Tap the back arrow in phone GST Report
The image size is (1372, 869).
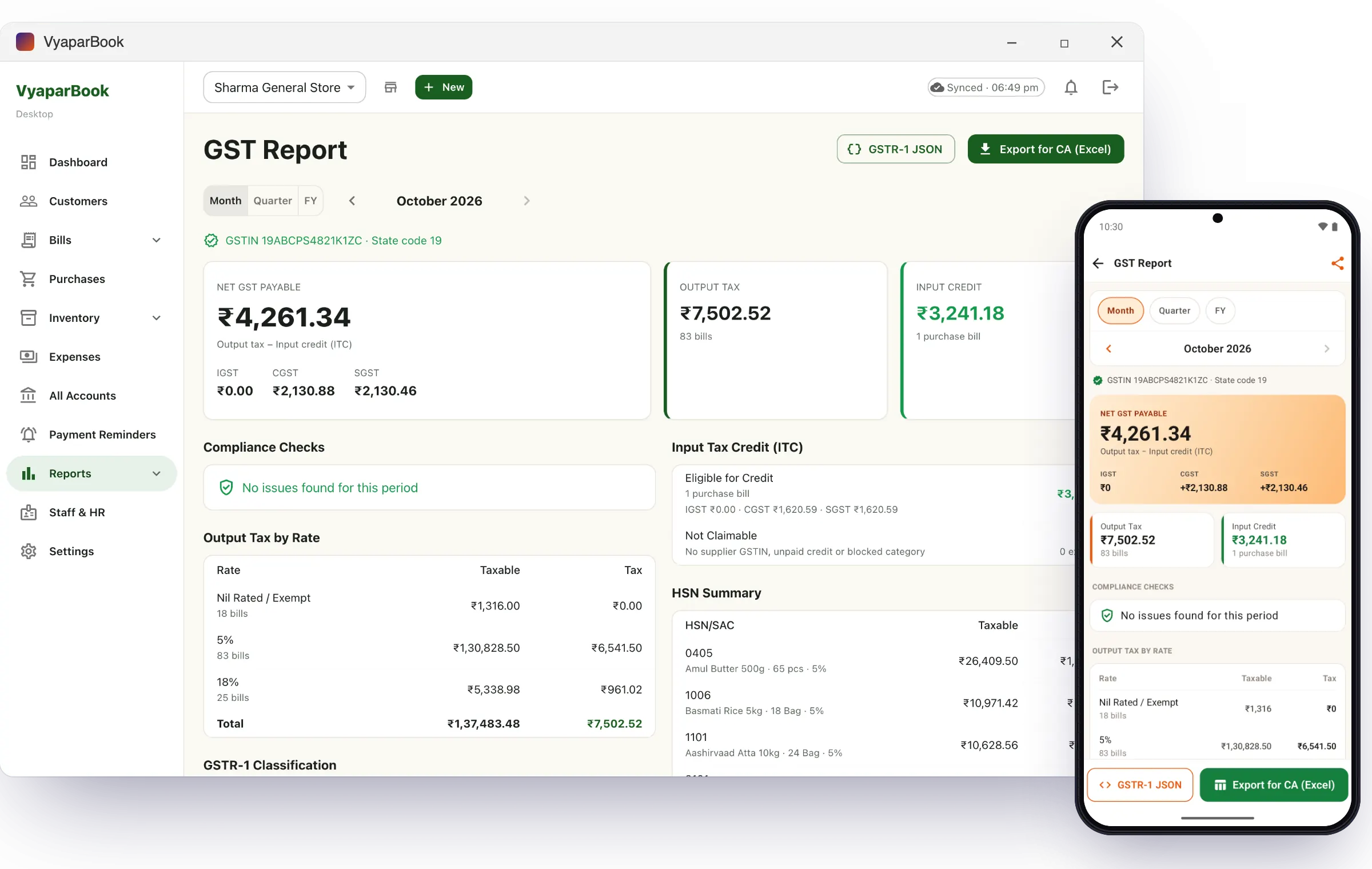(1098, 263)
